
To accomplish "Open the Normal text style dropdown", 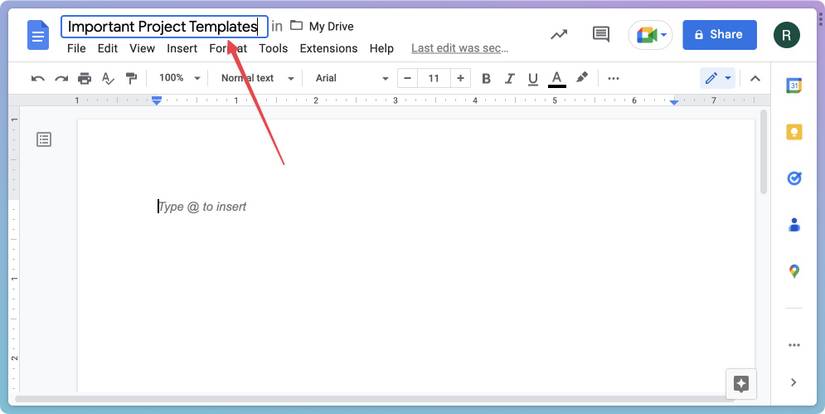I will (257, 78).
